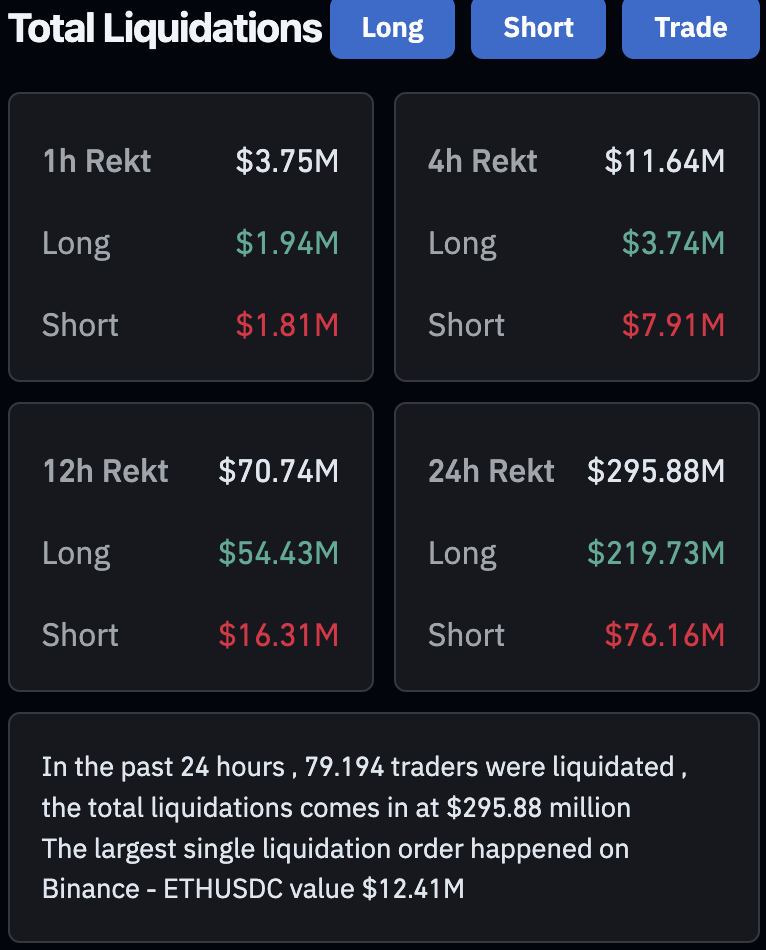Click the Short button
Screen dimensions: 766x950
pos(538,27)
